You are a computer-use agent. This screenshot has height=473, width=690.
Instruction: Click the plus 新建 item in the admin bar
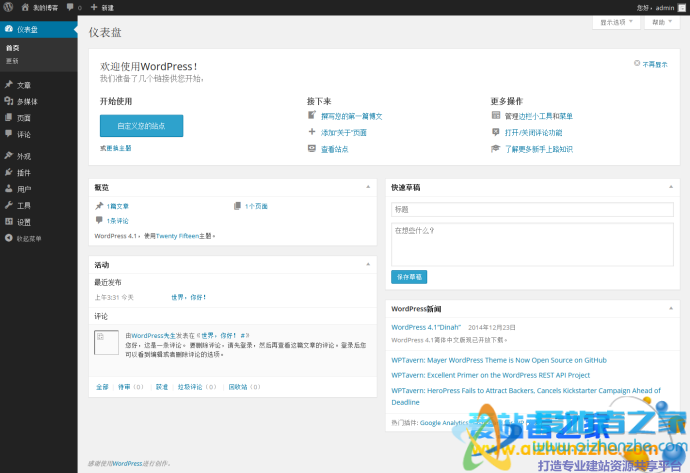[102, 7]
